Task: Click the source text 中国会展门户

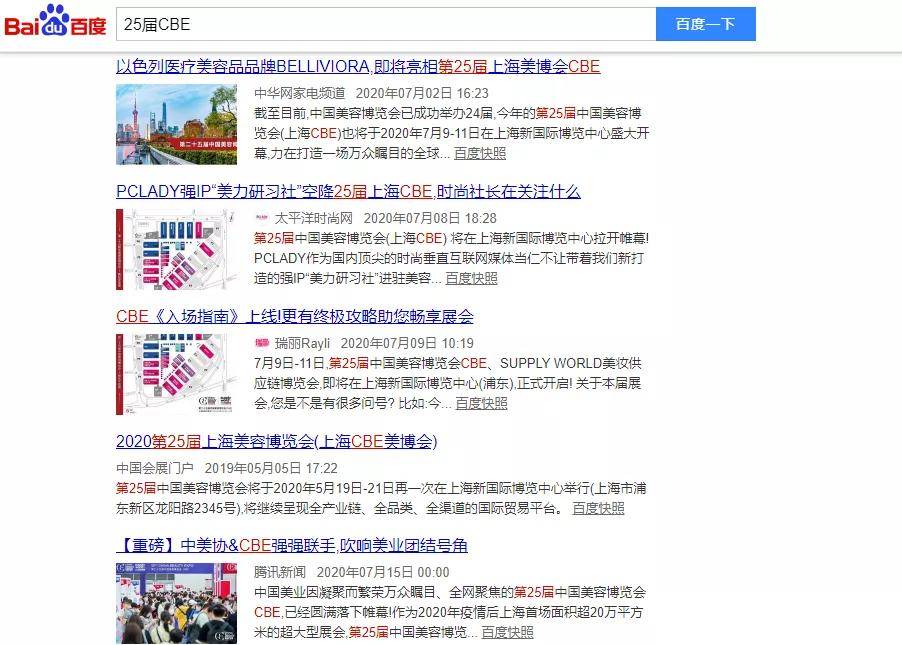Action: [155, 468]
